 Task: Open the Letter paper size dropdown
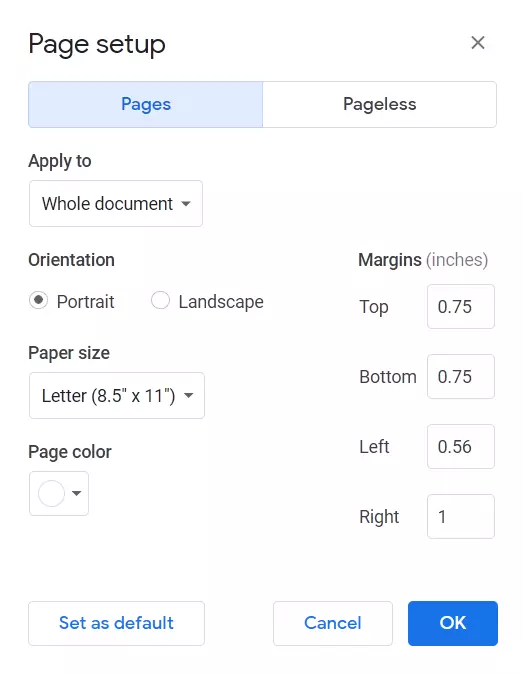pyautogui.click(x=117, y=395)
